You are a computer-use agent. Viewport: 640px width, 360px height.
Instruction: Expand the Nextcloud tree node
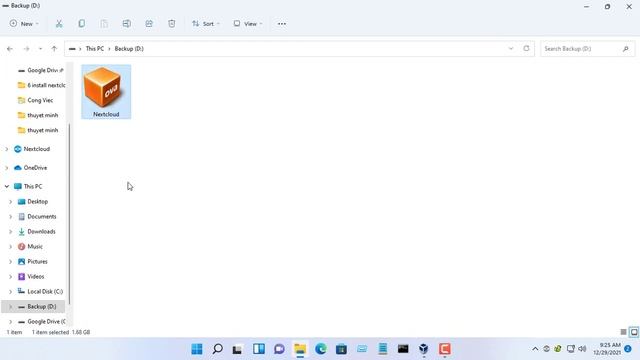tap(7, 149)
